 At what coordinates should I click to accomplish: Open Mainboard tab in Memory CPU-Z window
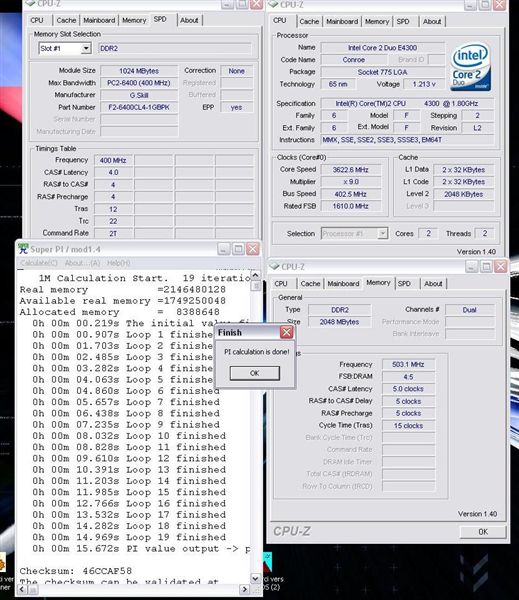343,284
